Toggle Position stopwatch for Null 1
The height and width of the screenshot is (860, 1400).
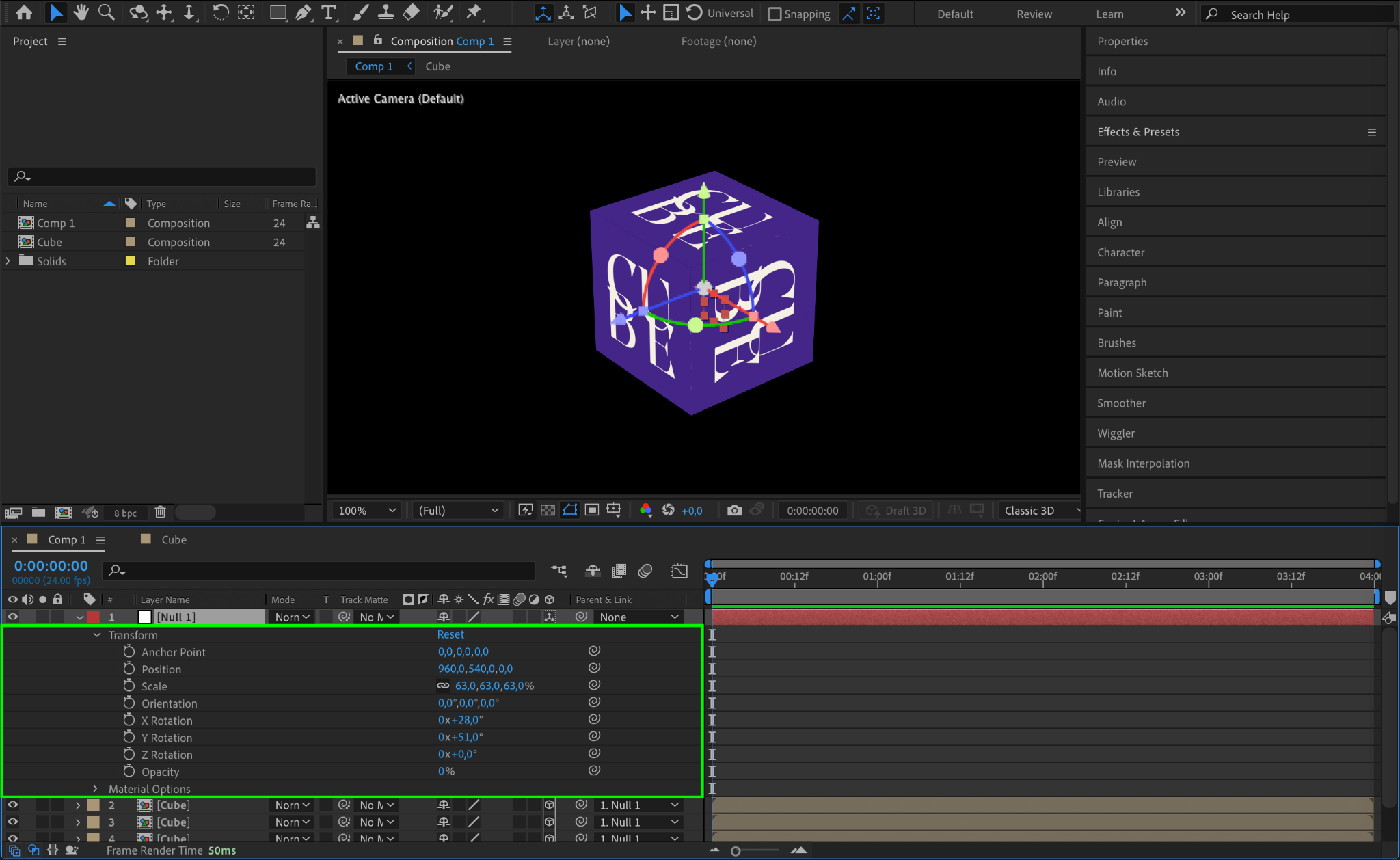point(129,669)
